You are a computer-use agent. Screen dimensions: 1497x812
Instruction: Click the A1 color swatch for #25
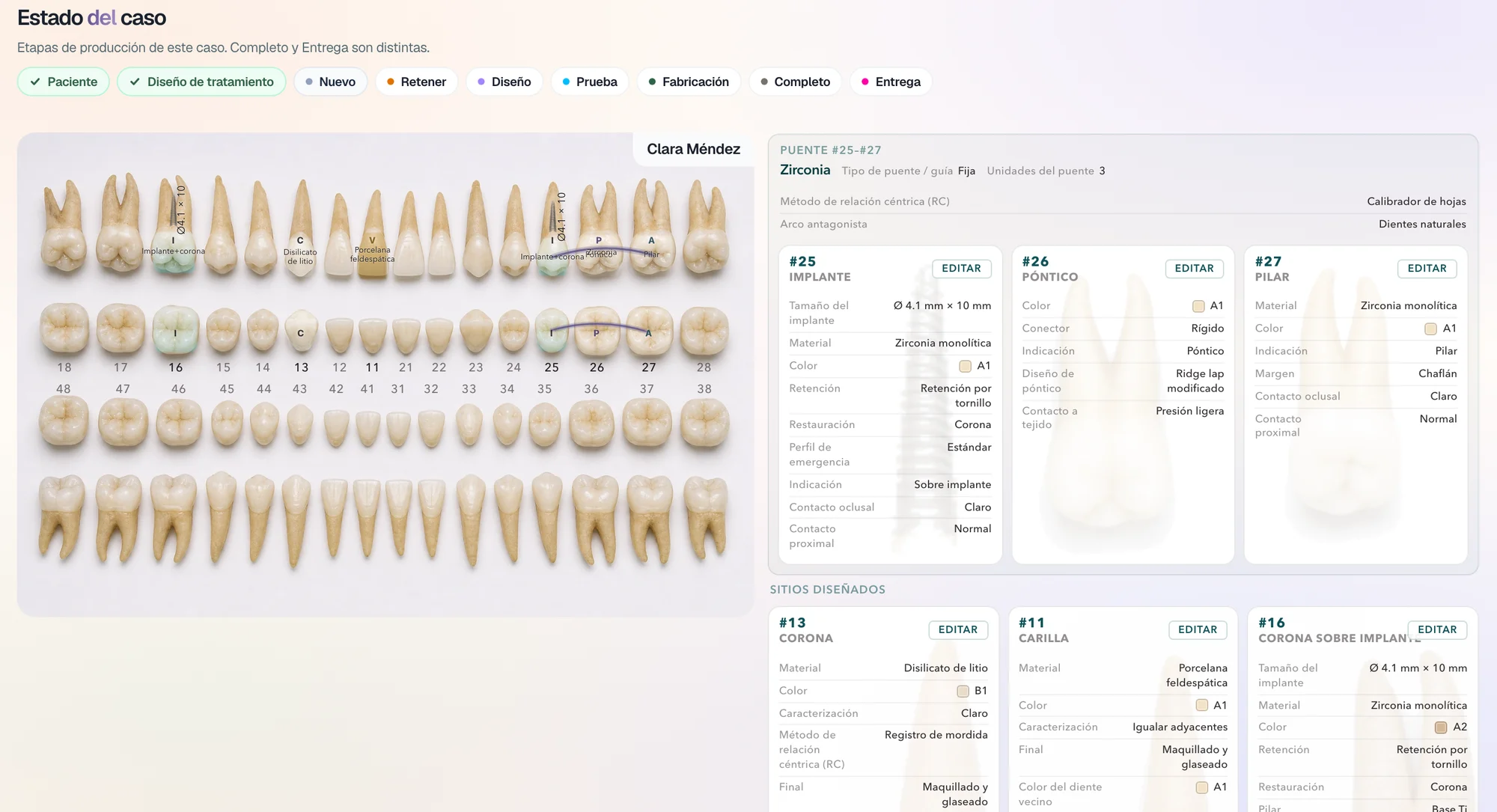tap(966, 366)
